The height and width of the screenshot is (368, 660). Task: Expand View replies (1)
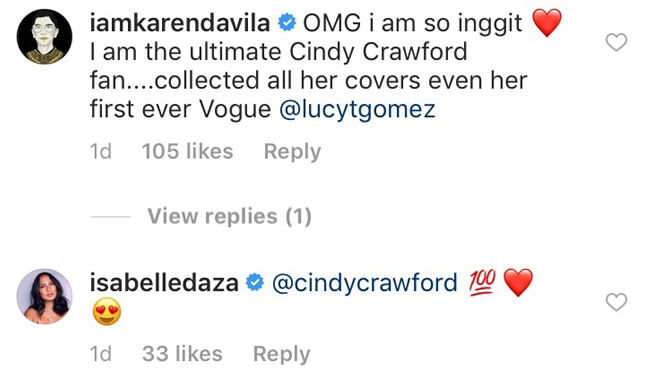pyautogui.click(x=229, y=216)
